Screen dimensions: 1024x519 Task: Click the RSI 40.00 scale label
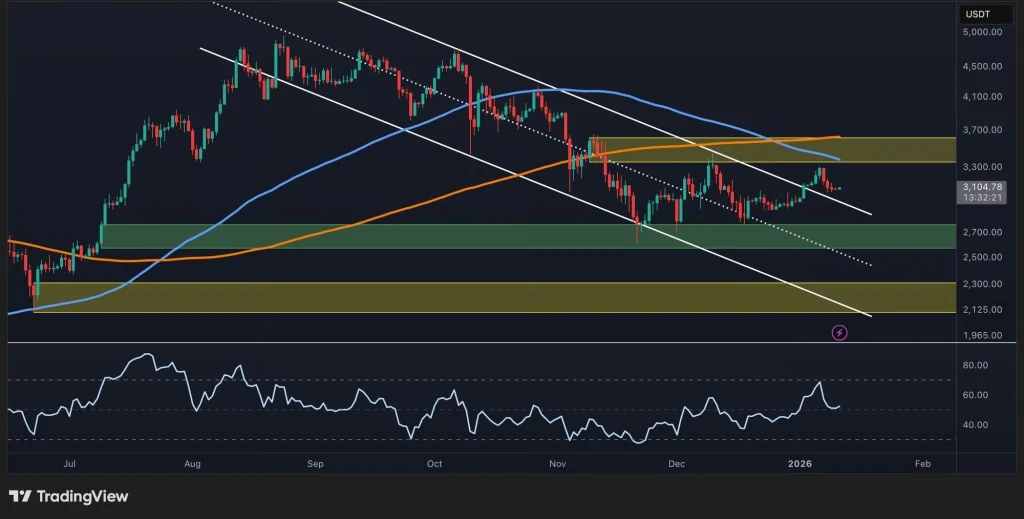pos(975,425)
